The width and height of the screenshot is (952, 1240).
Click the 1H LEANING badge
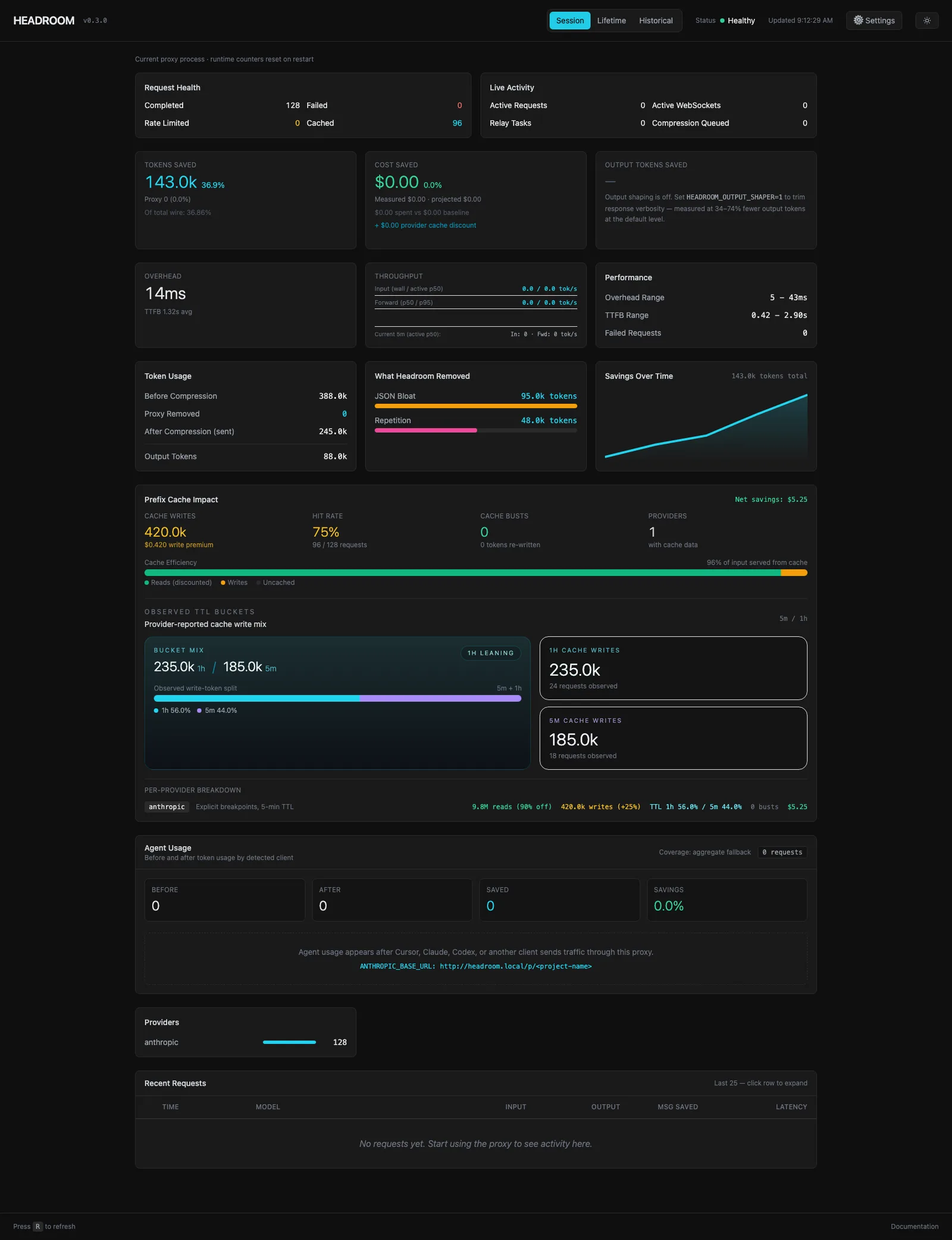coord(490,653)
